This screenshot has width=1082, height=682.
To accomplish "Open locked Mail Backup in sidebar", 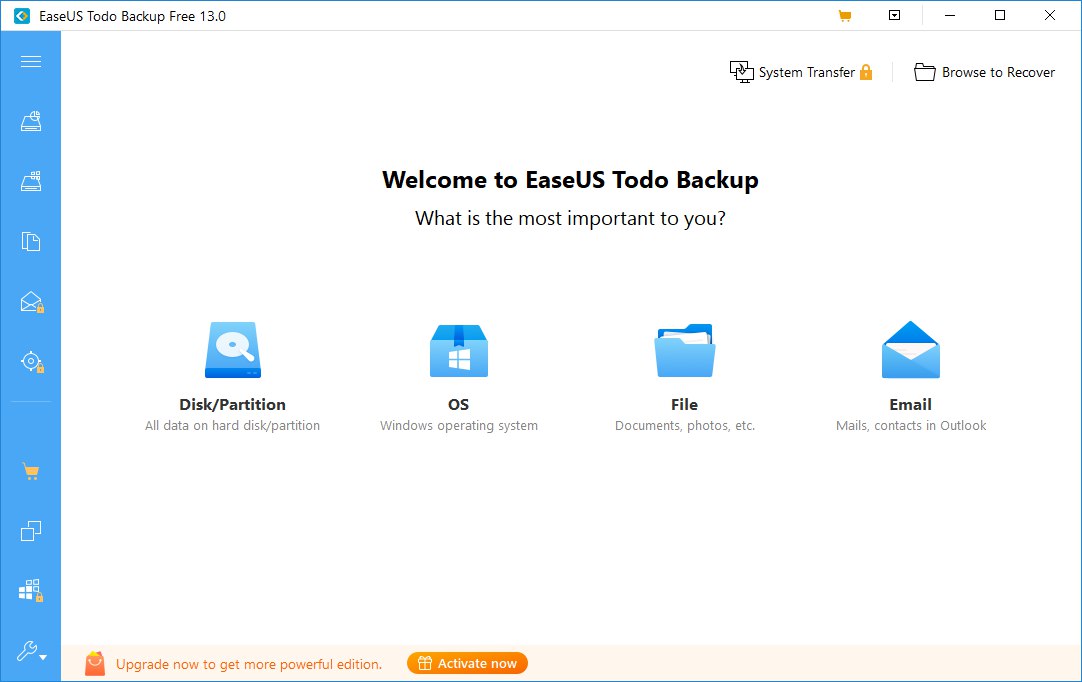I will coord(32,302).
